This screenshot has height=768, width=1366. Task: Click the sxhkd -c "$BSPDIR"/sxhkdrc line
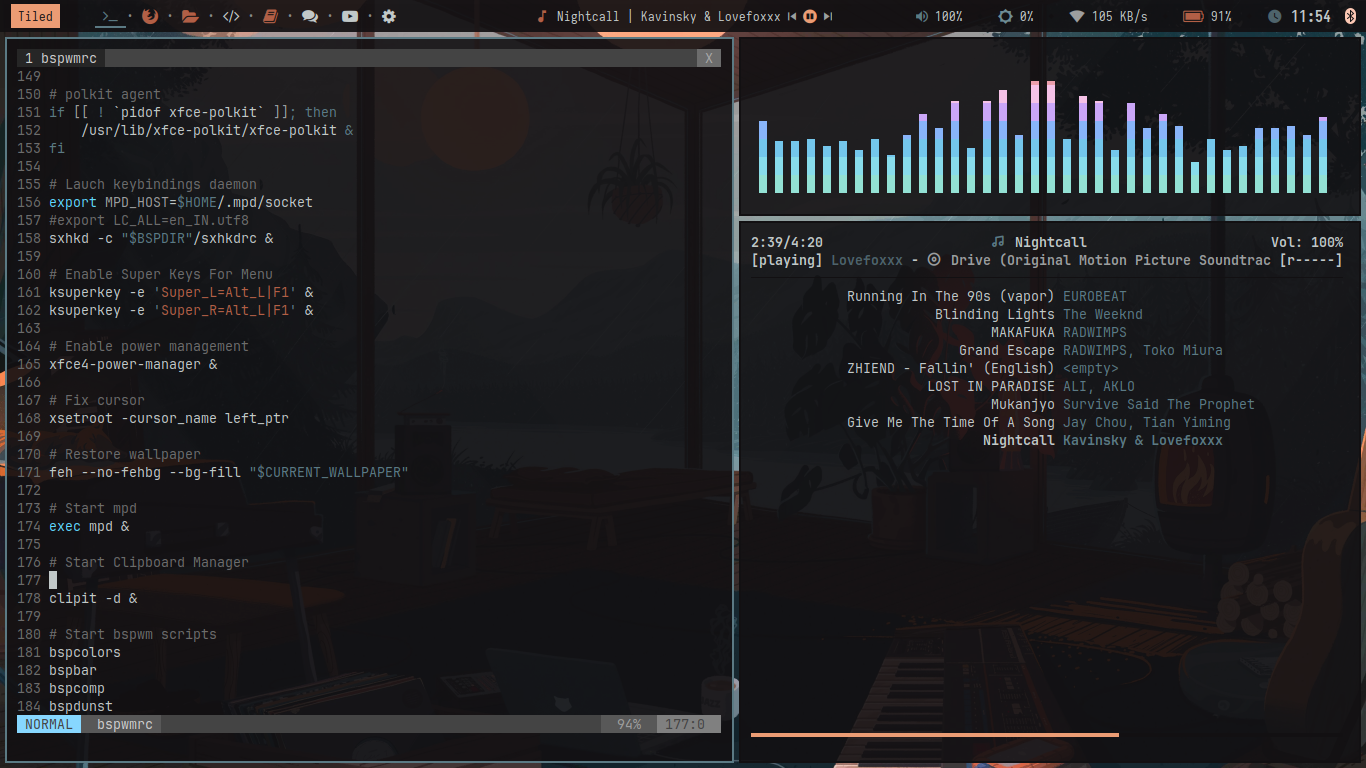click(161, 238)
